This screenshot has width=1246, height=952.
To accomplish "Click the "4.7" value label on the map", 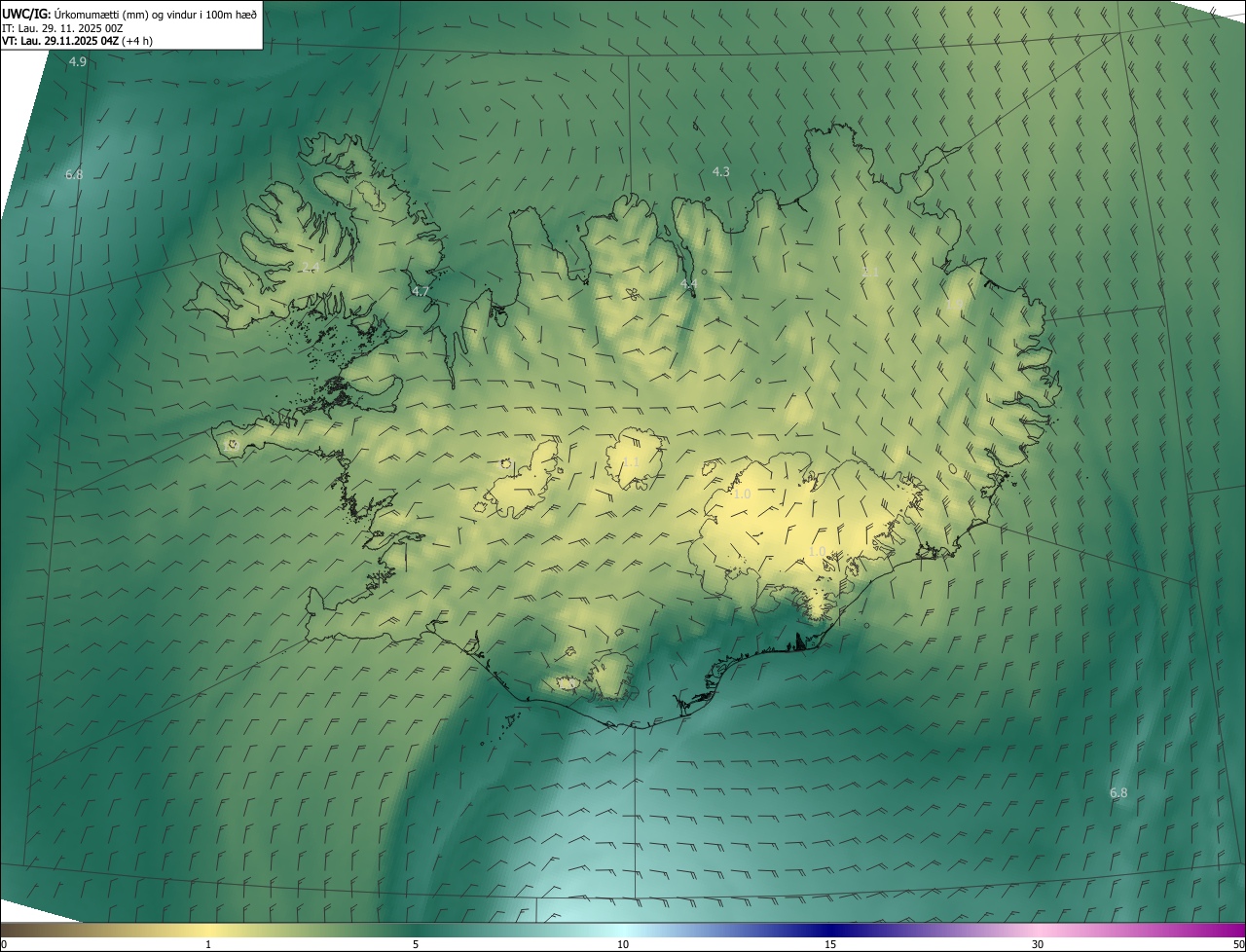I will (421, 291).
